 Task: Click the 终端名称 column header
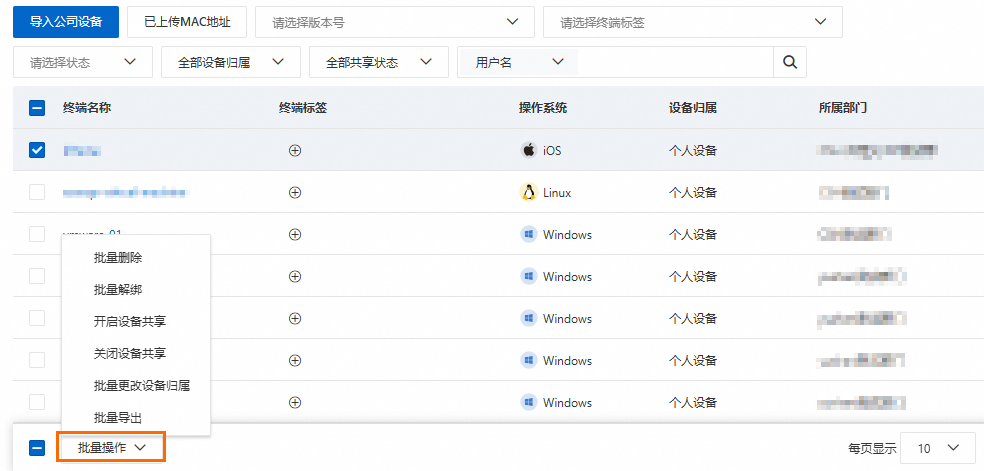[87, 108]
